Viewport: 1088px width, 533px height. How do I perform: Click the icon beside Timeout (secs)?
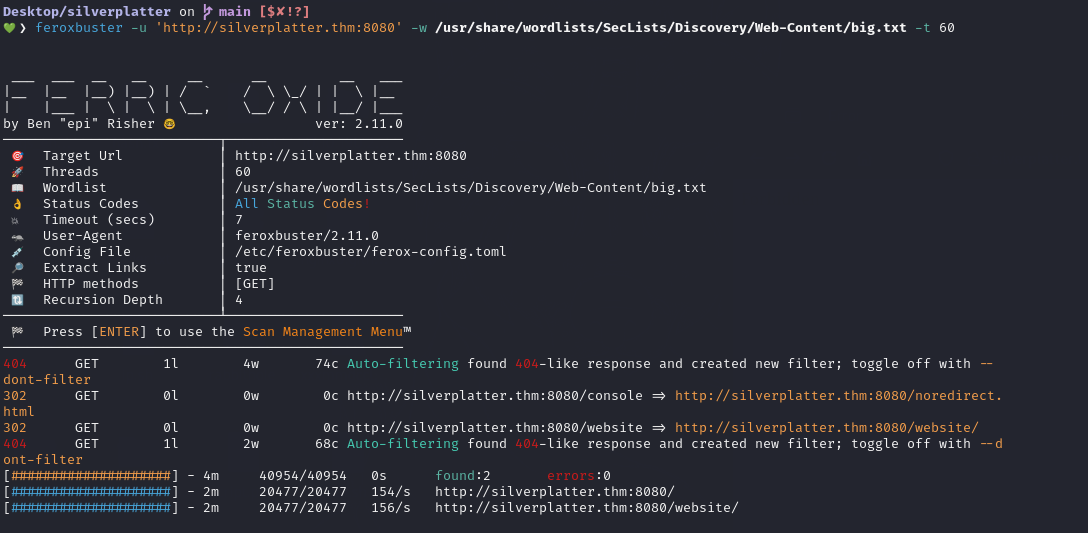[17, 220]
